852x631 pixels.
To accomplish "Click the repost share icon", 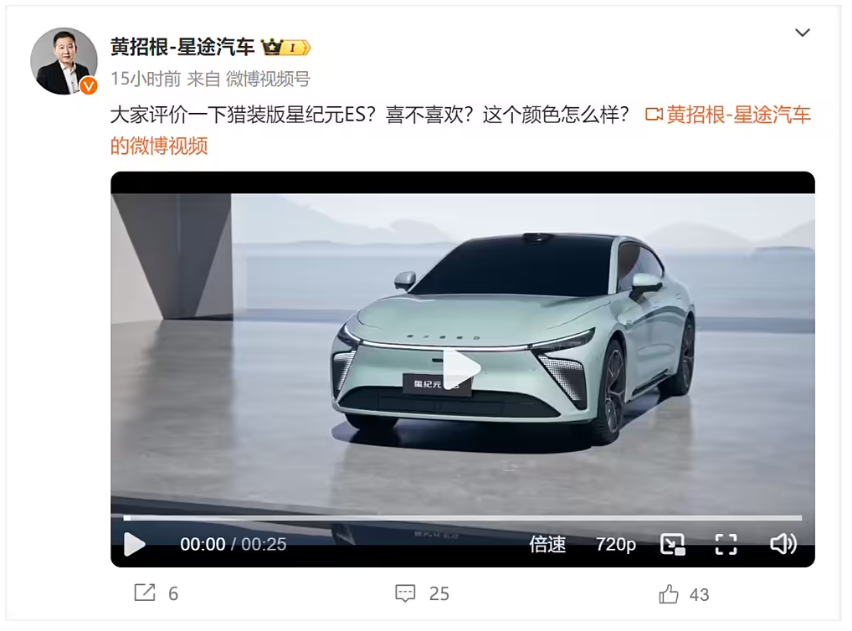I will pos(145,593).
